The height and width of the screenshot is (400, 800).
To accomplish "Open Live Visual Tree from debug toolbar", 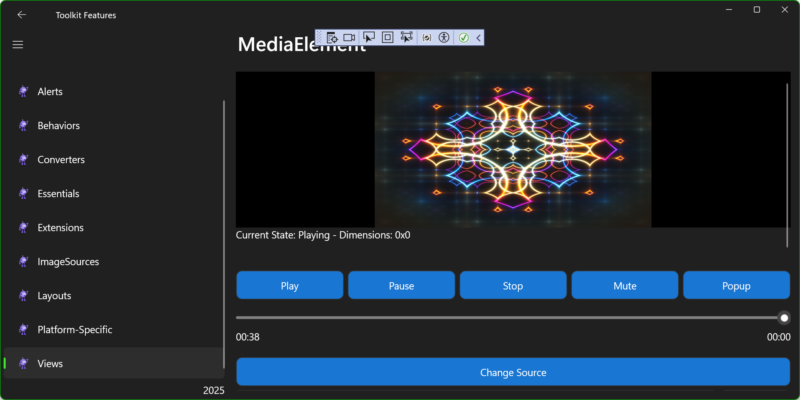I will (x=332, y=38).
